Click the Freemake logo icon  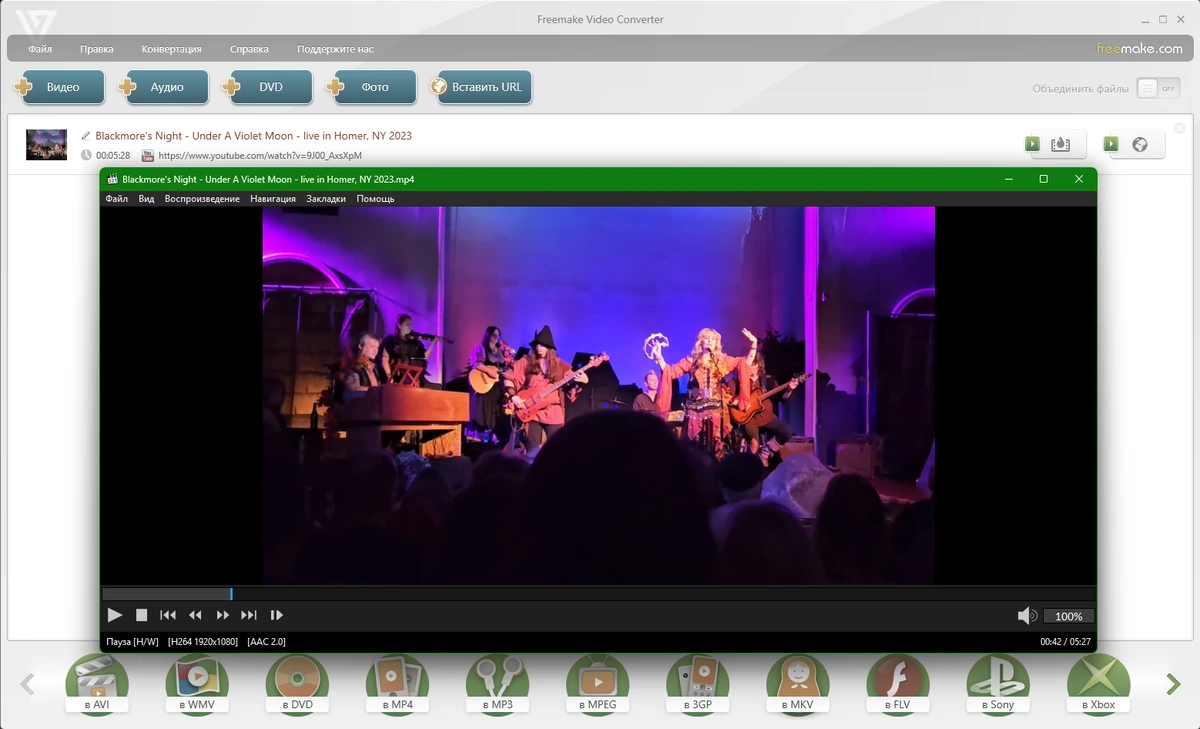pyautogui.click(x=36, y=25)
